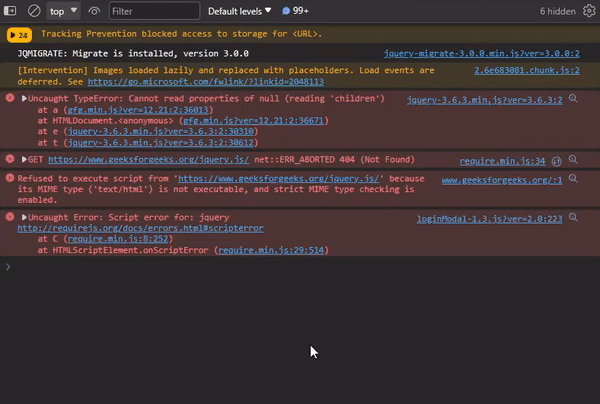The height and width of the screenshot is (404, 600).
Task: Expand the GET 404 request entry
Action: click(x=24, y=160)
